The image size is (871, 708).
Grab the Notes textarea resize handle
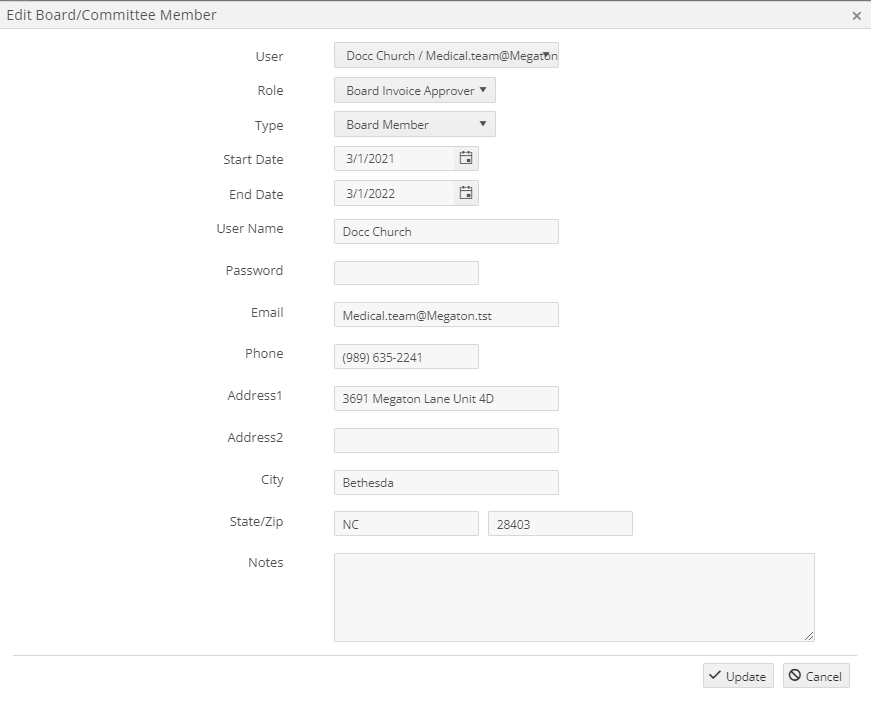[809, 636]
